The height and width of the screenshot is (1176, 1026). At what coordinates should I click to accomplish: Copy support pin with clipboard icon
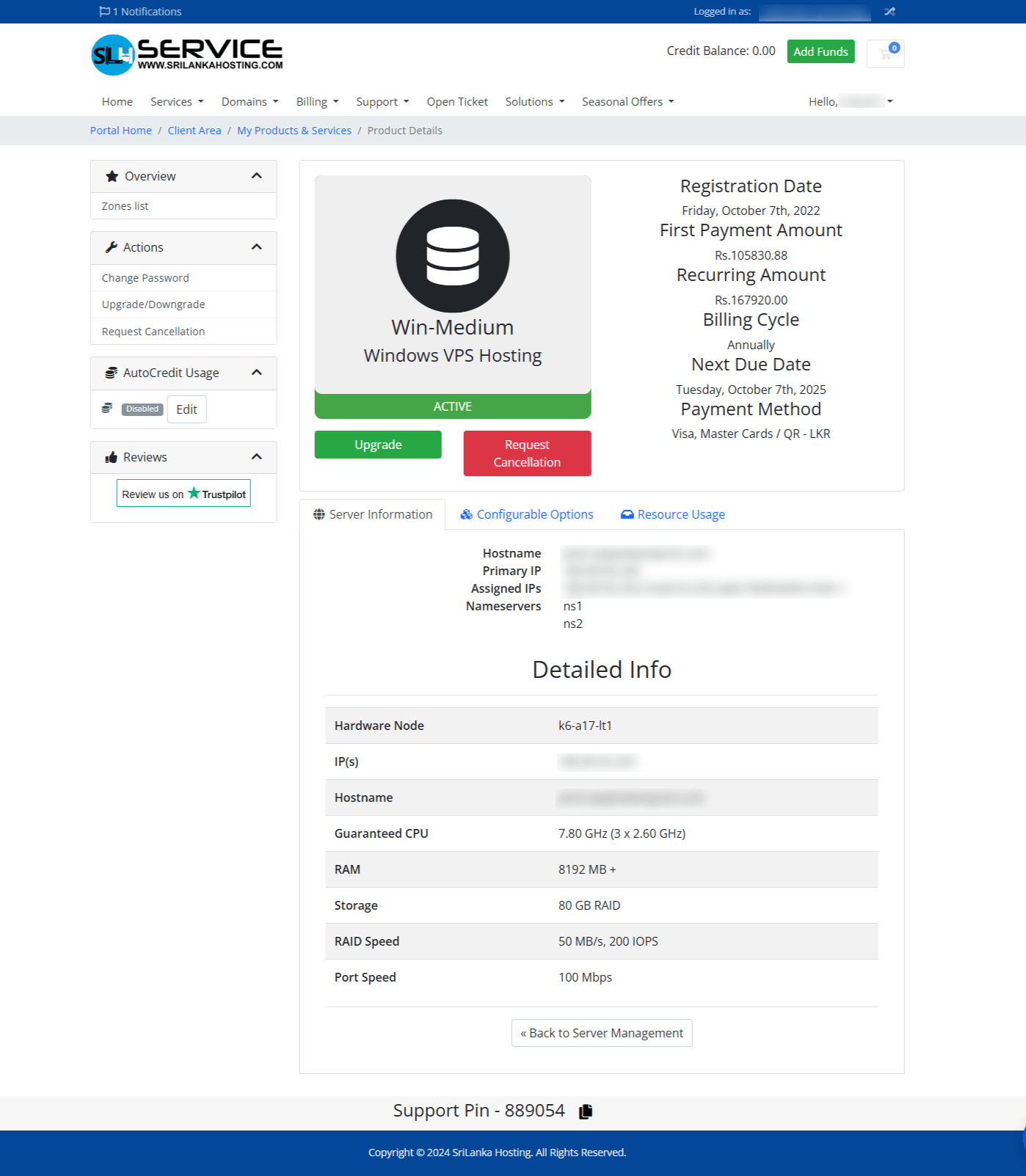[586, 1111]
